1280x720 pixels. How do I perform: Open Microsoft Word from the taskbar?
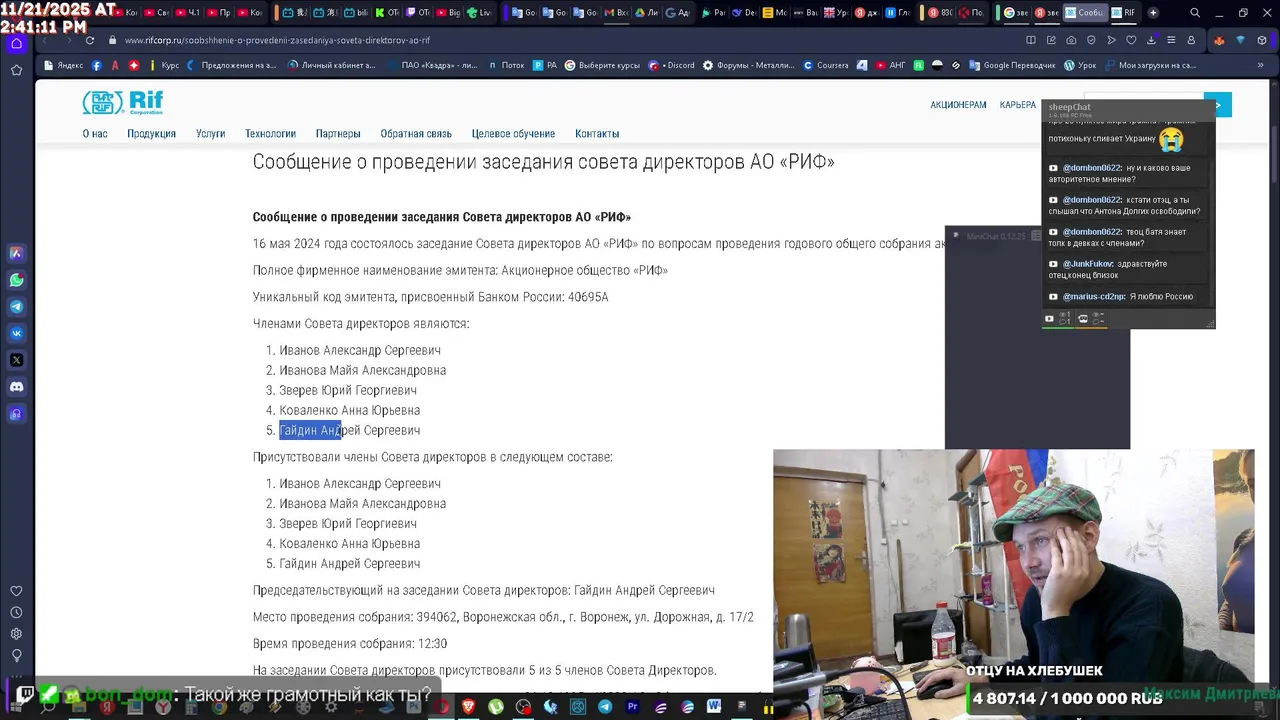[714, 707]
